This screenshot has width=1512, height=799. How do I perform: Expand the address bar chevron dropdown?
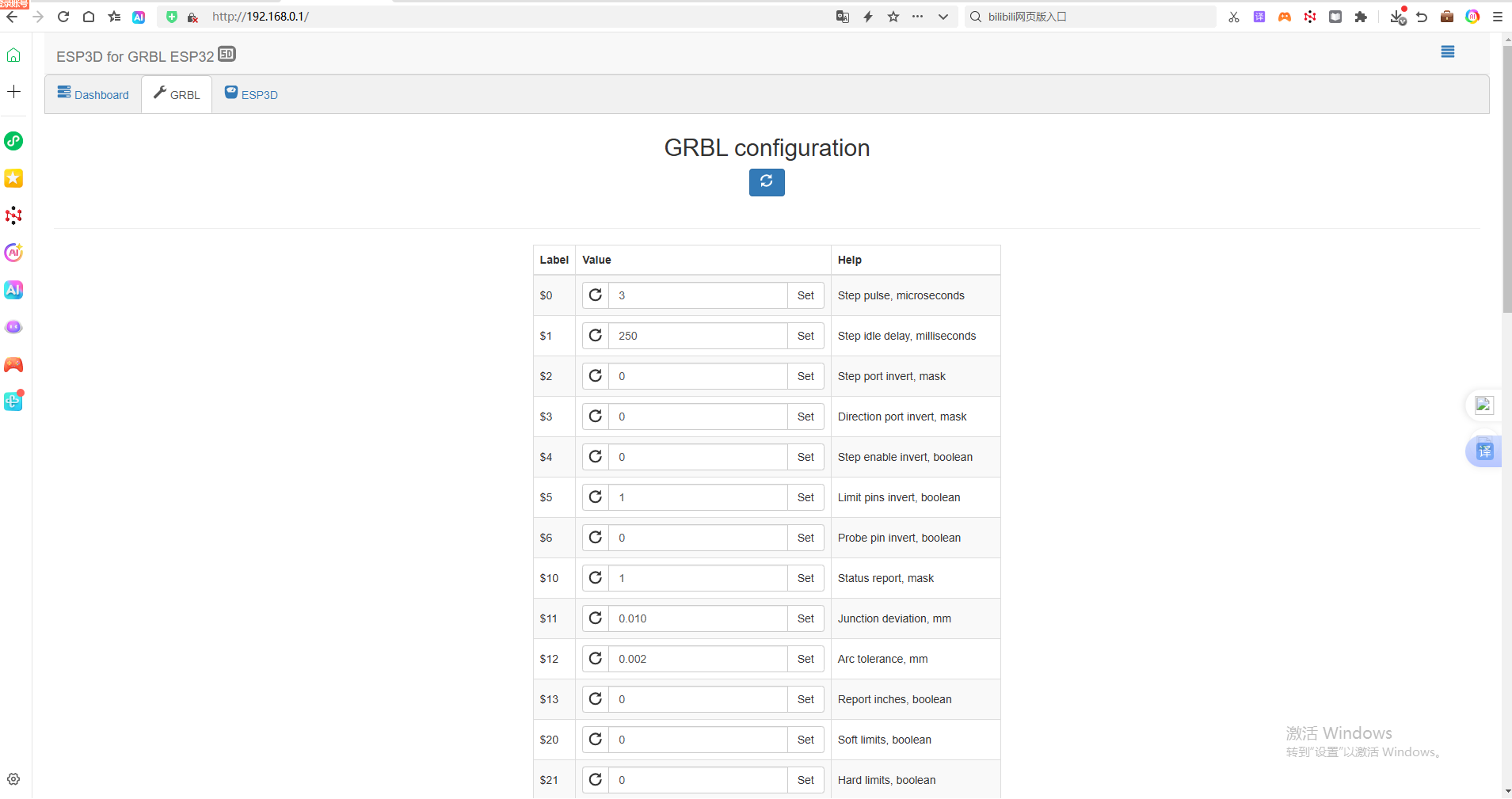(943, 16)
